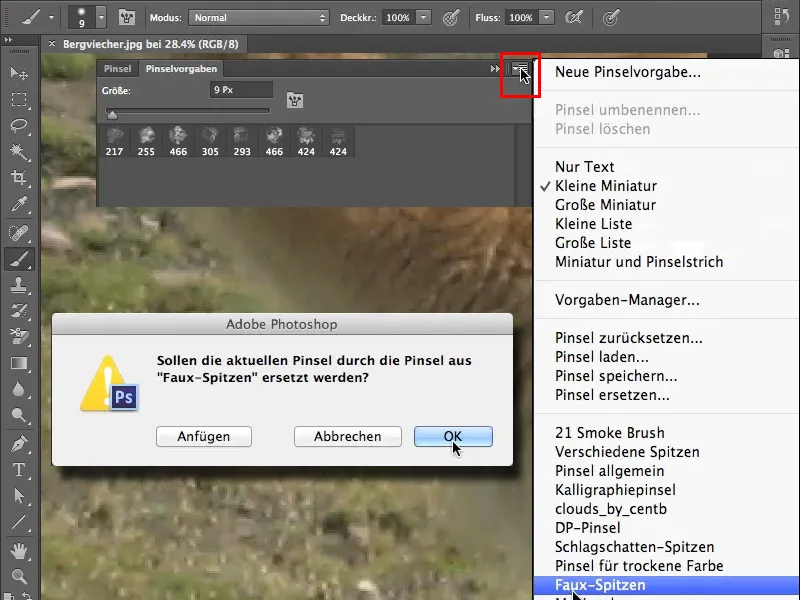
Task: Select the Move tool
Action: 19,73
